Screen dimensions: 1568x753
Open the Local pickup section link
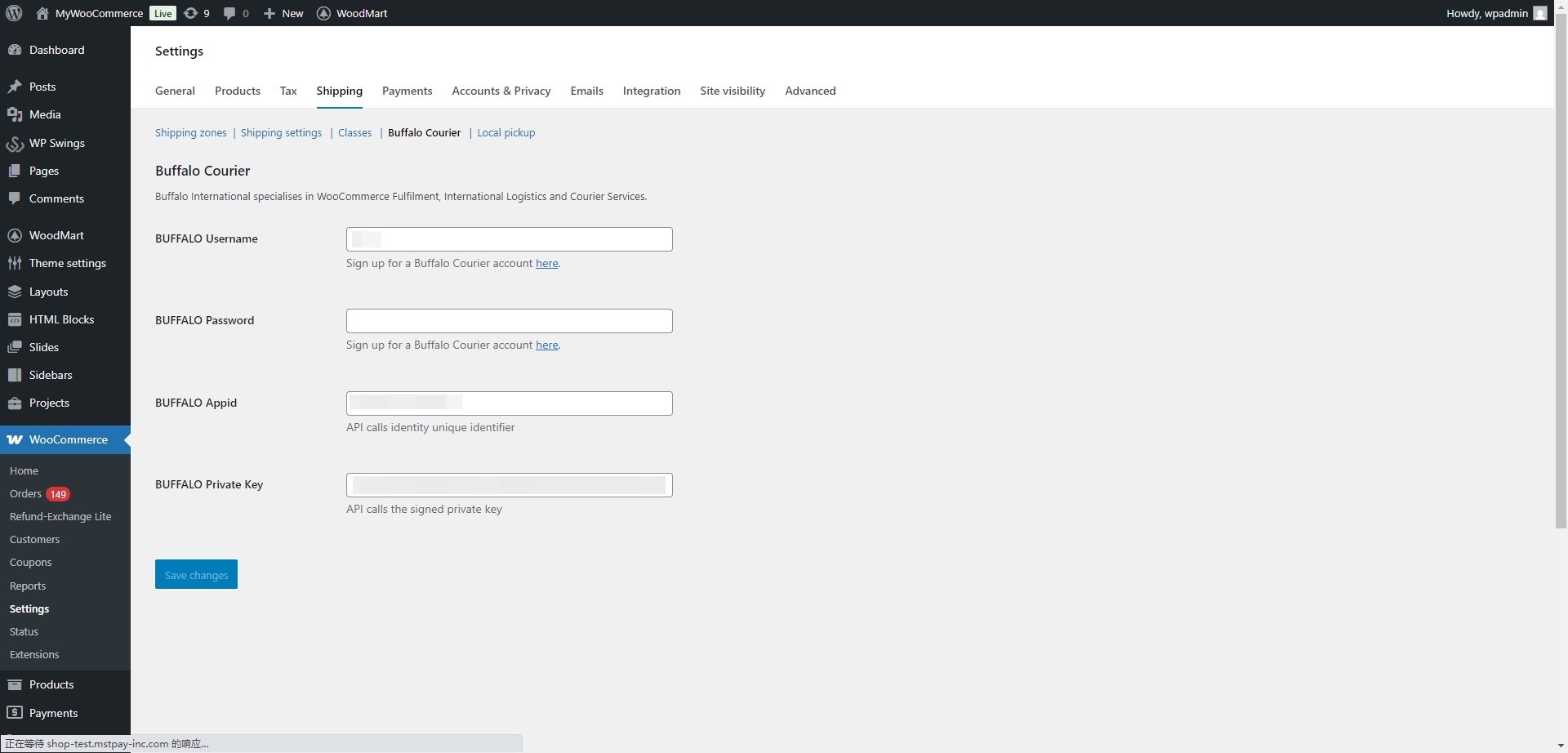click(506, 132)
